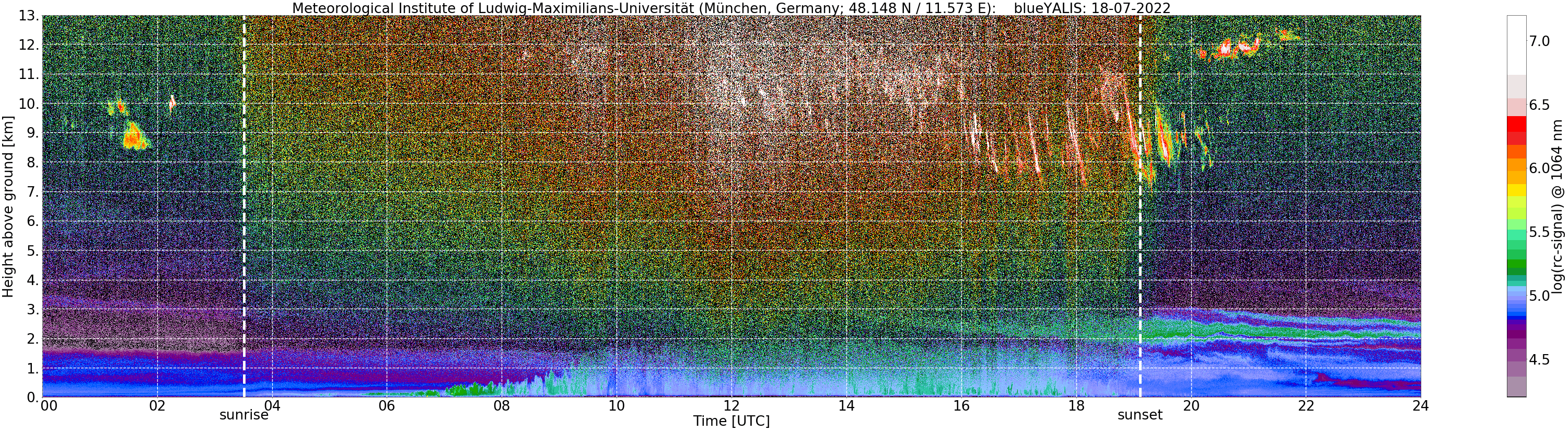Click the x-axis tick label '02'
The image size is (1568, 431).
157,406
